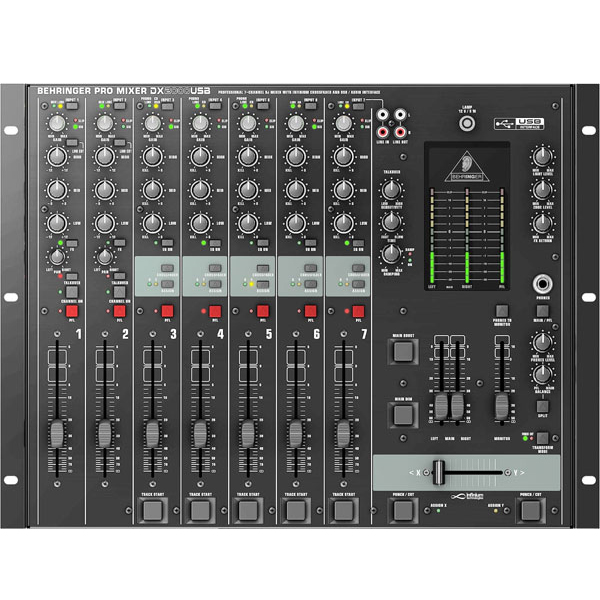
Task: Click the Talkover Sensitivity knob
Action: pos(391,190)
